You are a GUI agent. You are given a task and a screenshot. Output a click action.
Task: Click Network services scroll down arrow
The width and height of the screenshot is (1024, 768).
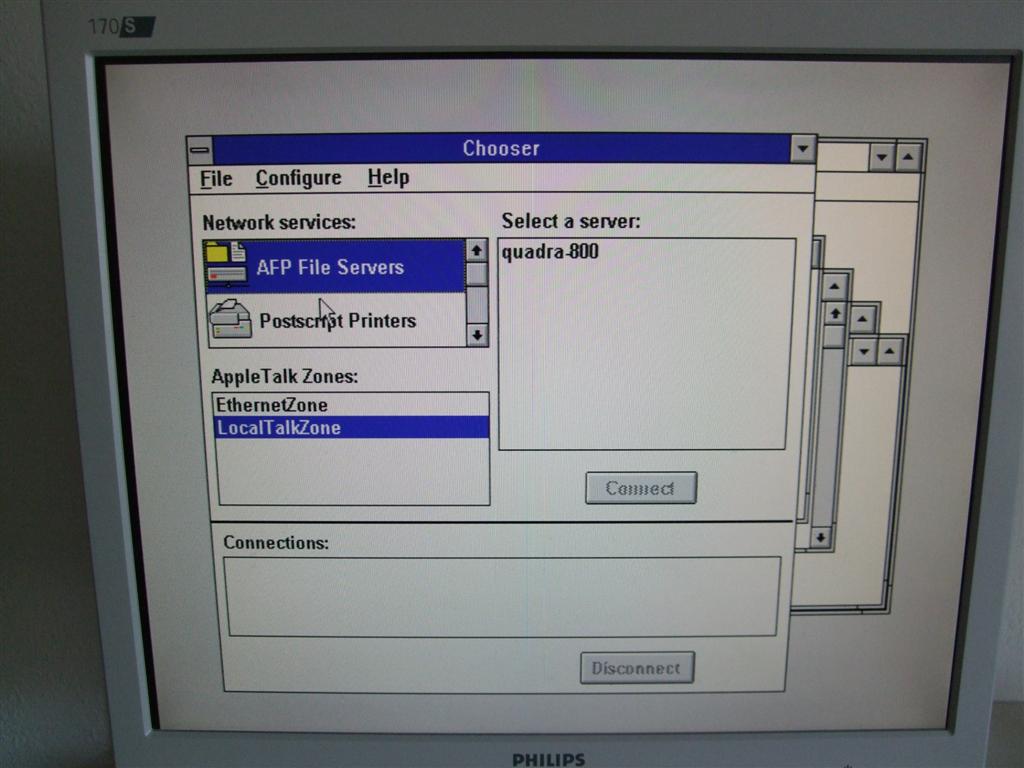(x=477, y=335)
